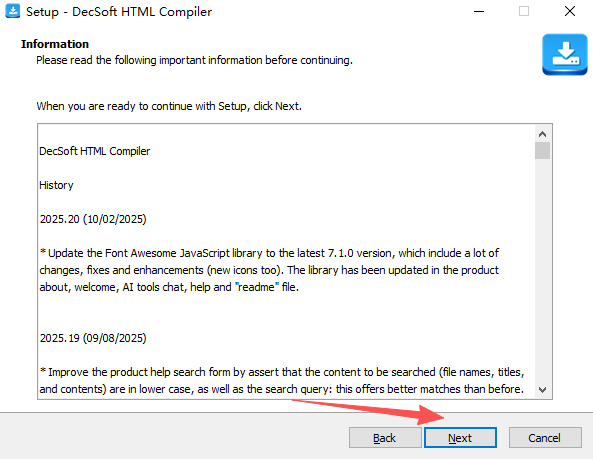Continue installation with the Next button
This screenshot has width=593, height=459.
pos(460,438)
